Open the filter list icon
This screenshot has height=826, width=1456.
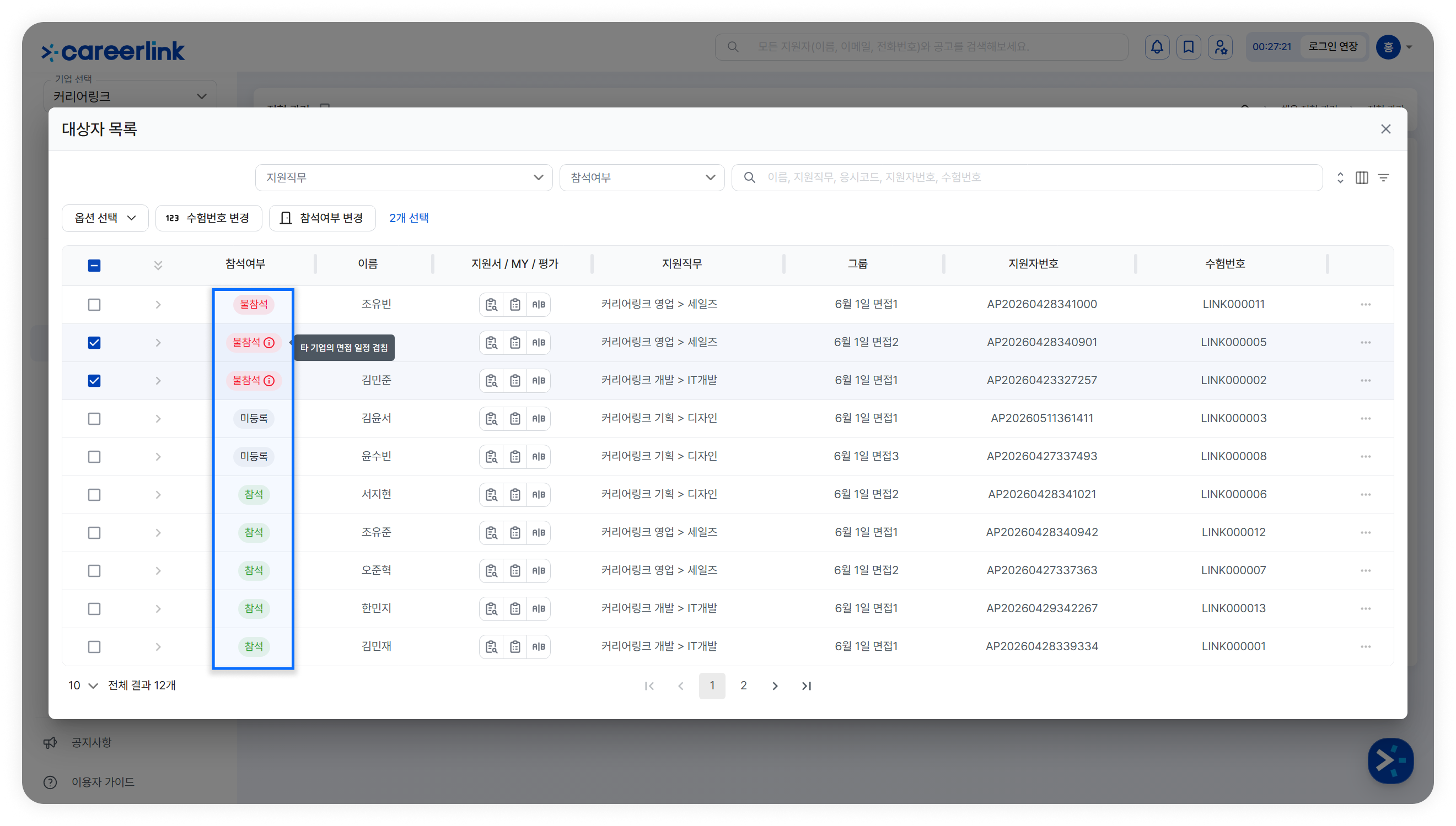(1383, 177)
